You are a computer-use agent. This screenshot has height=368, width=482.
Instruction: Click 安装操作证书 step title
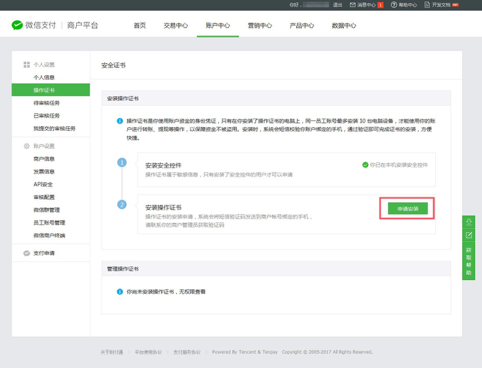(x=163, y=207)
